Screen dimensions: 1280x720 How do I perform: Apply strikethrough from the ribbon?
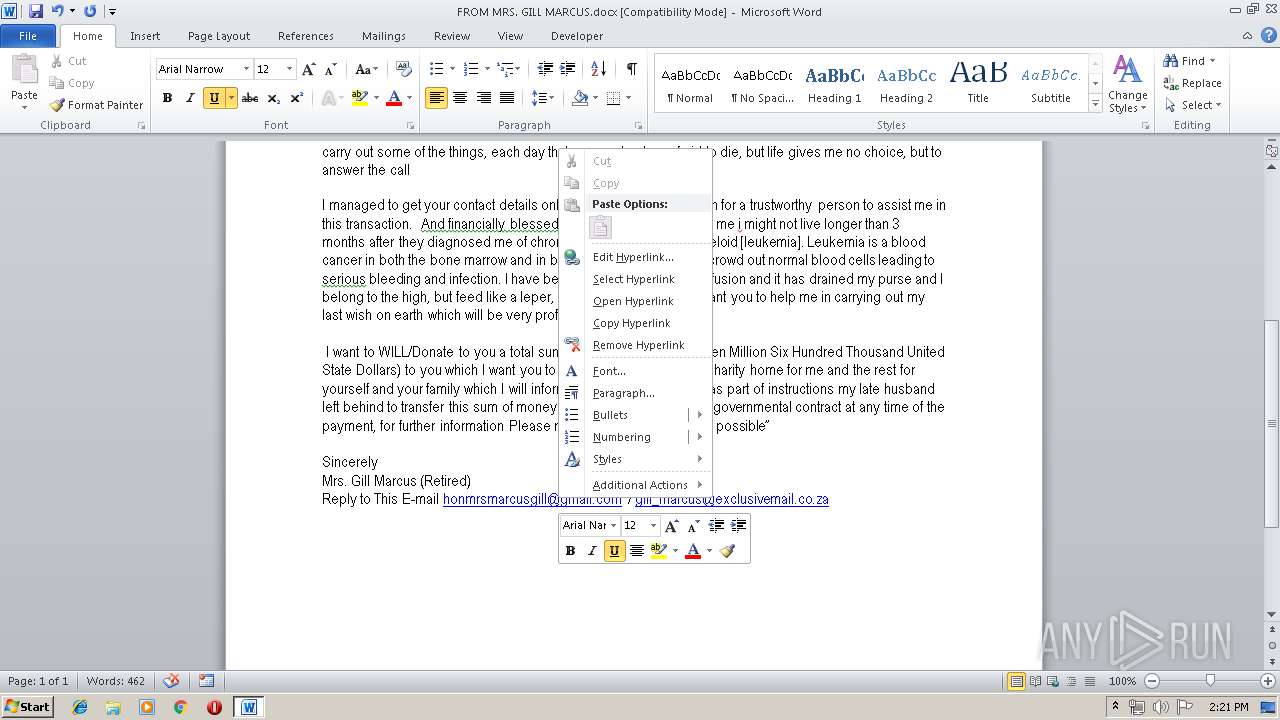tap(250, 98)
